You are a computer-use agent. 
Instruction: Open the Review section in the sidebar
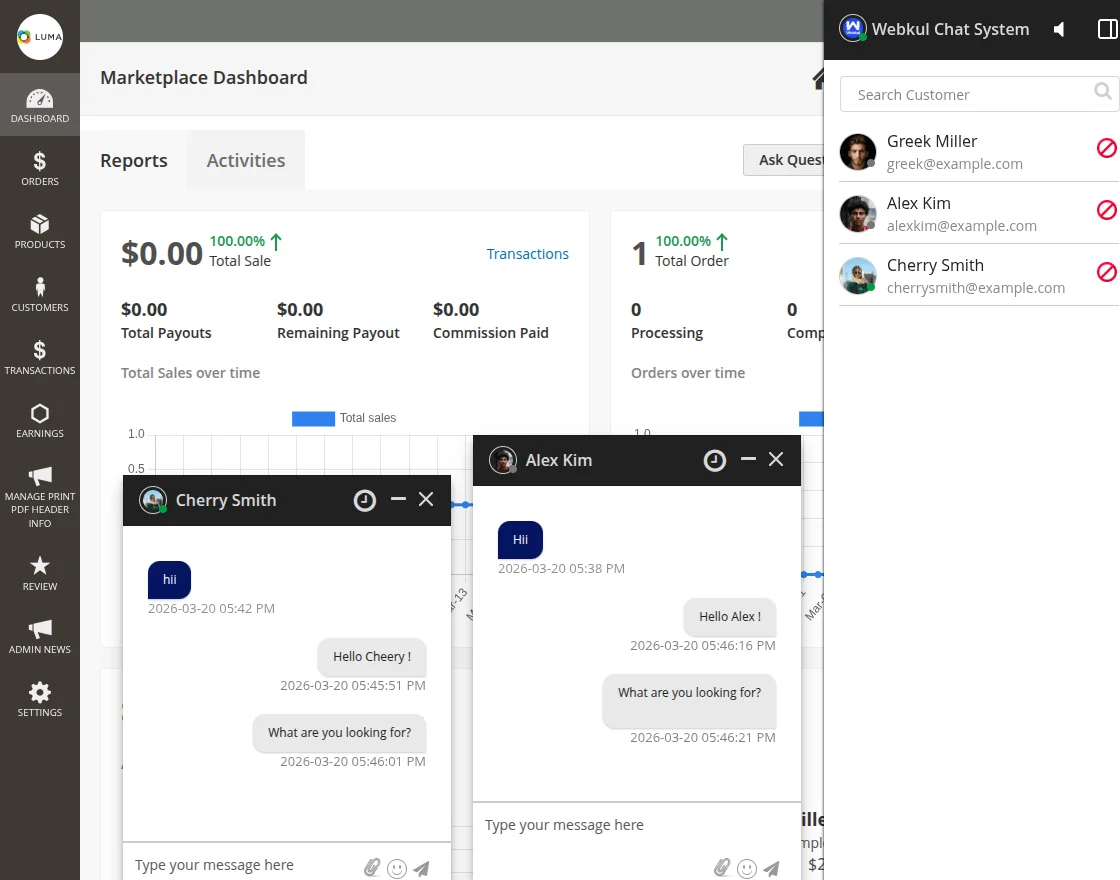pos(40,571)
